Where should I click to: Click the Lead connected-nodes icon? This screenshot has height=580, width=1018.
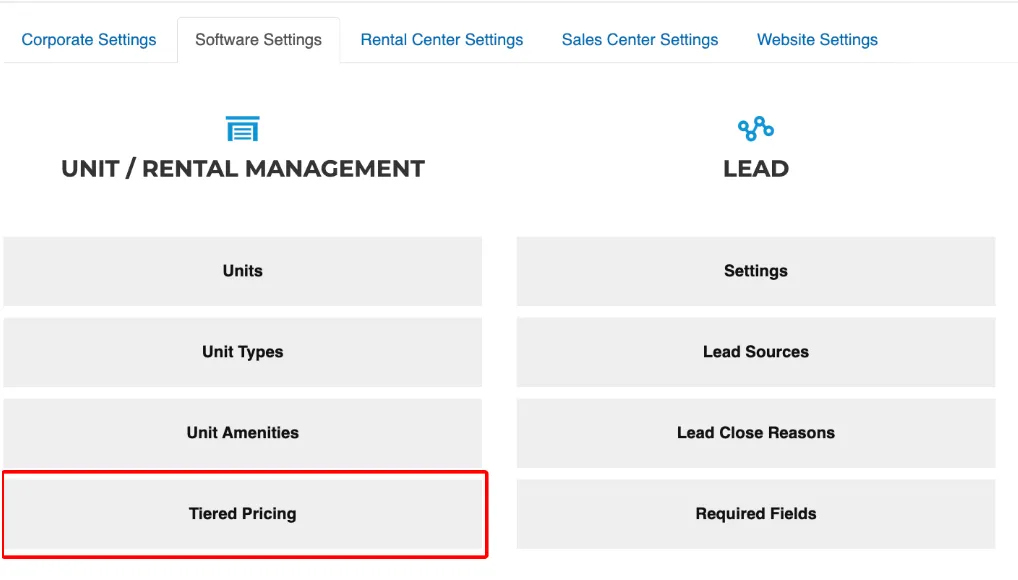pos(756,129)
